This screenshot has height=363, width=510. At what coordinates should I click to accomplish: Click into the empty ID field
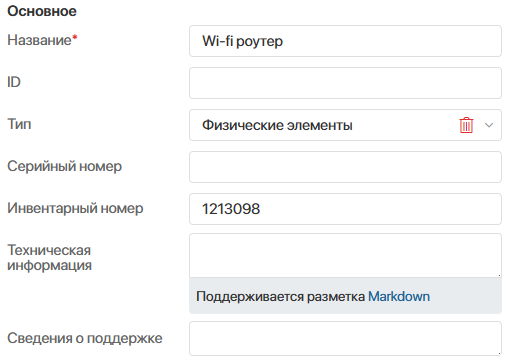pyautogui.click(x=345, y=83)
